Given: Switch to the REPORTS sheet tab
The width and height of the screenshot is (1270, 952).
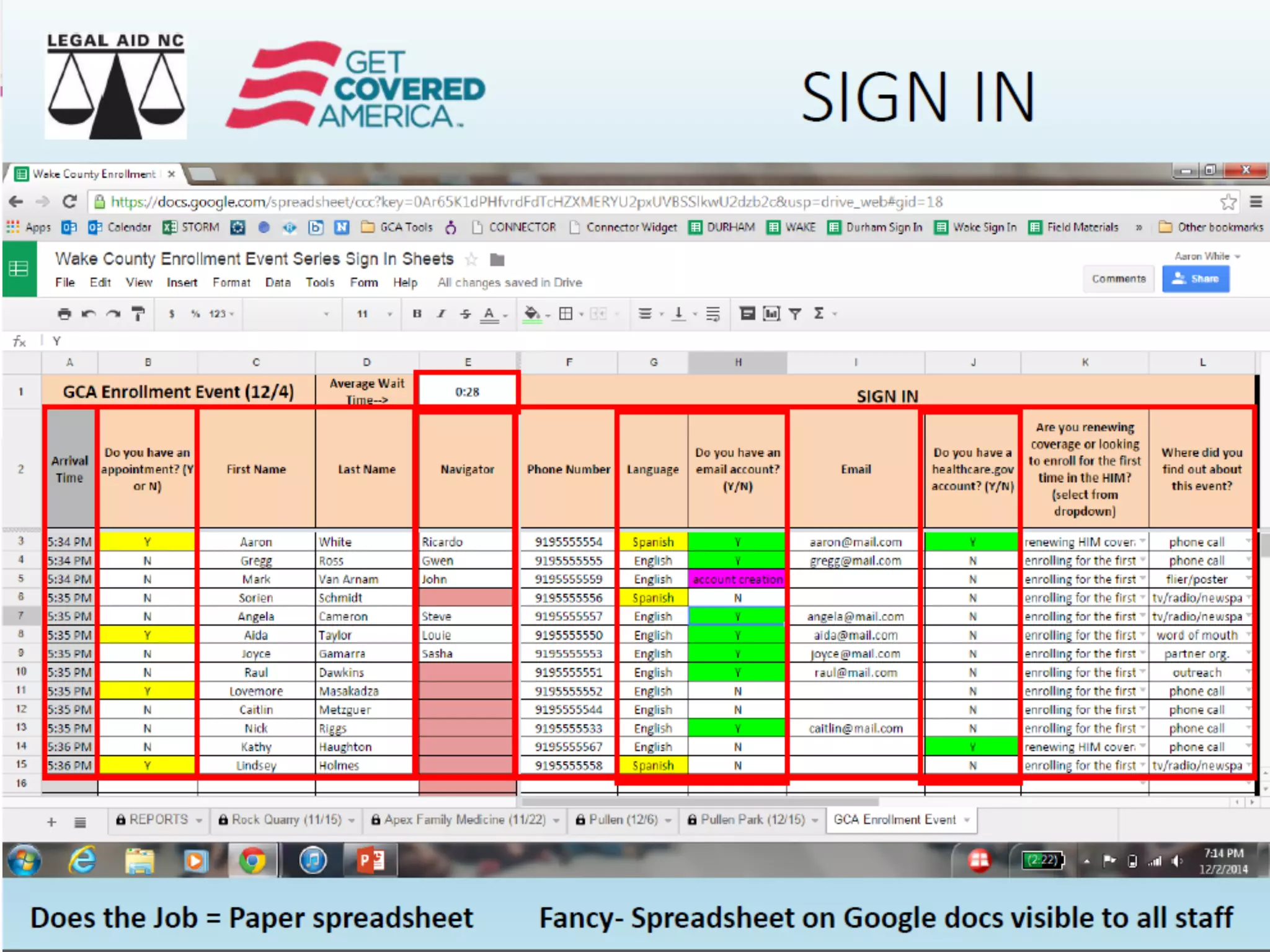Looking at the screenshot, I should tap(159, 820).
